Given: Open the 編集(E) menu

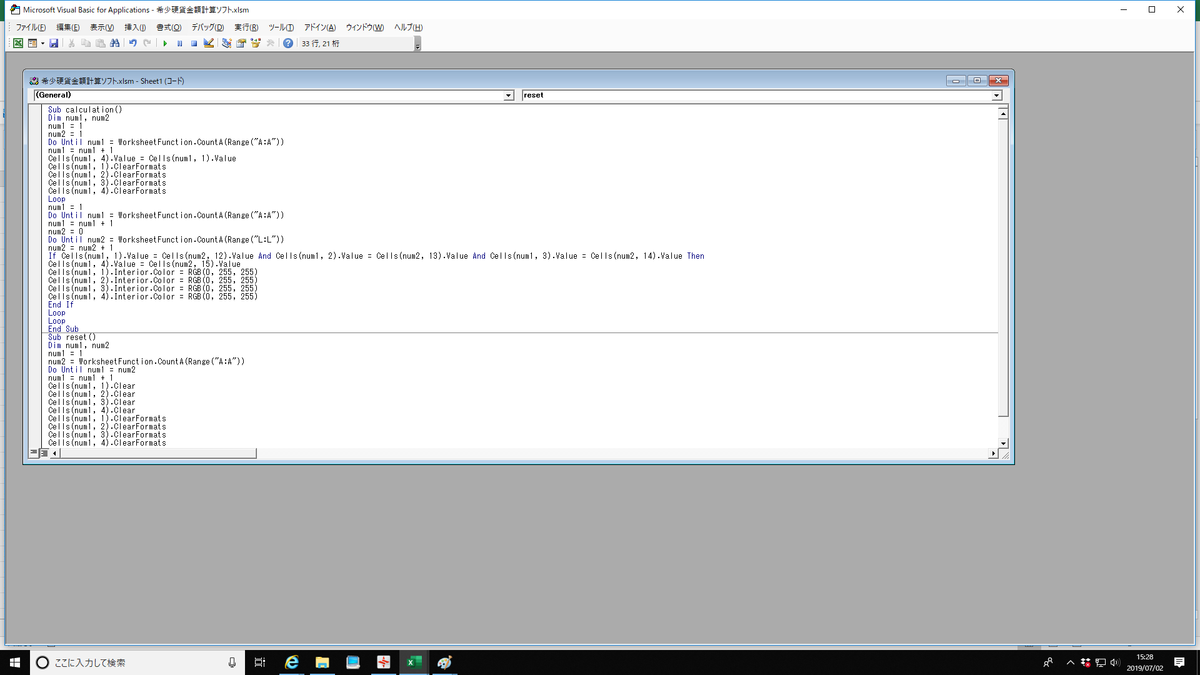Looking at the screenshot, I should [x=68, y=27].
